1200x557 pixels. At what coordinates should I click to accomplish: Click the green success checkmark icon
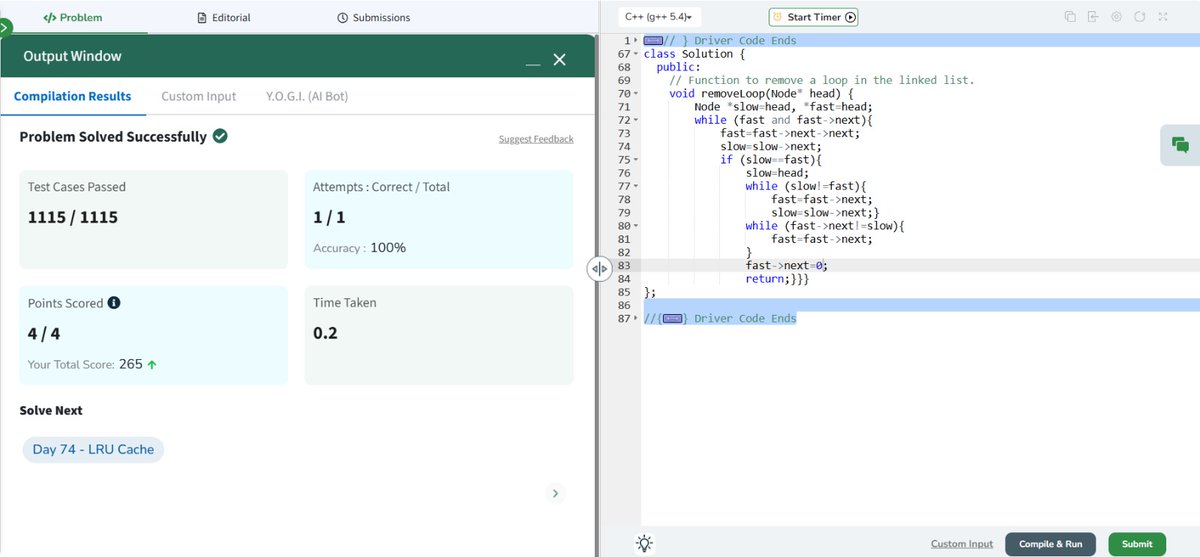[220, 136]
